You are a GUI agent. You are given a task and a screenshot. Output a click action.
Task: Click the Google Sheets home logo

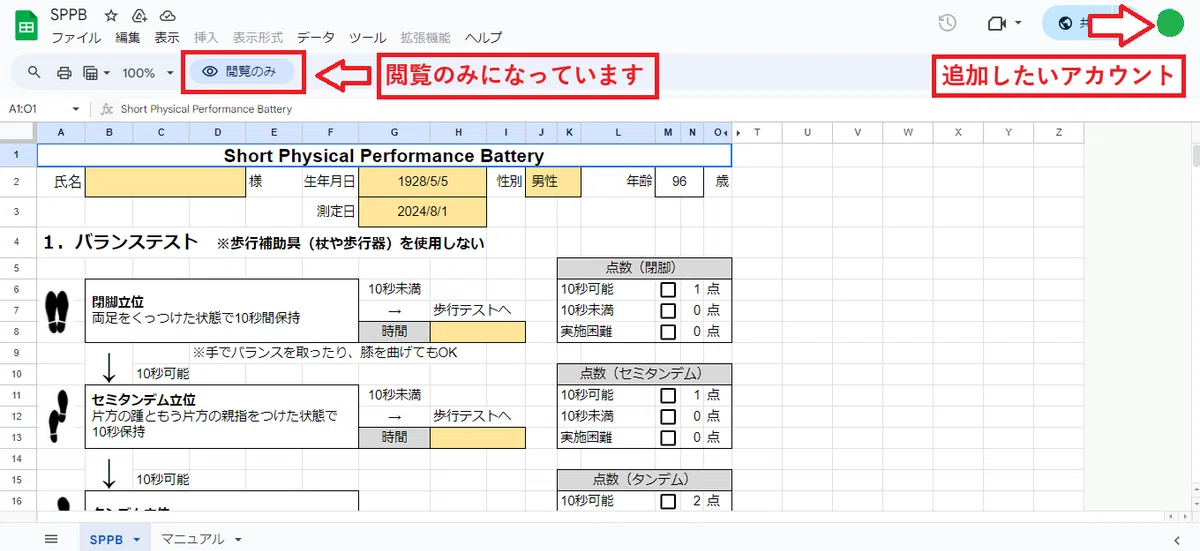pos(26,26)
